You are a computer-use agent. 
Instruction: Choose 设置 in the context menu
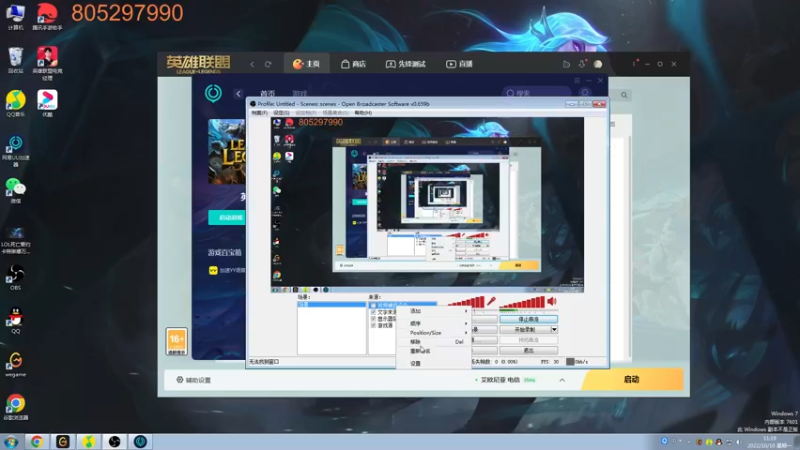(433, 363)
